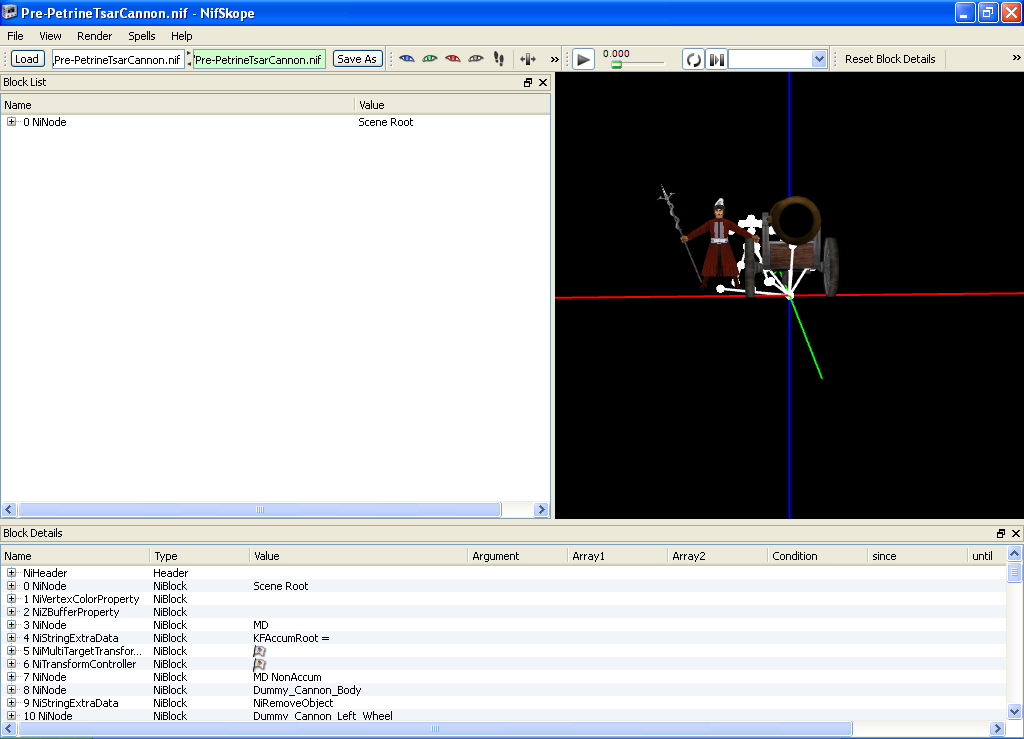This screenshot has height=739, width=1024.
Task: Click the green eye view icon
Action: click(x=429, y=59)
